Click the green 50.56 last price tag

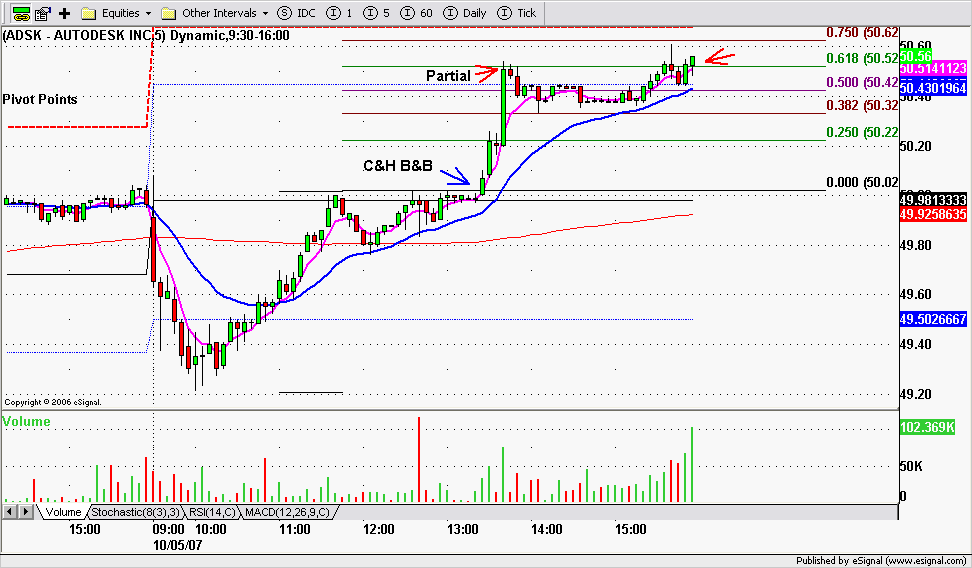[x=916, y=56]
